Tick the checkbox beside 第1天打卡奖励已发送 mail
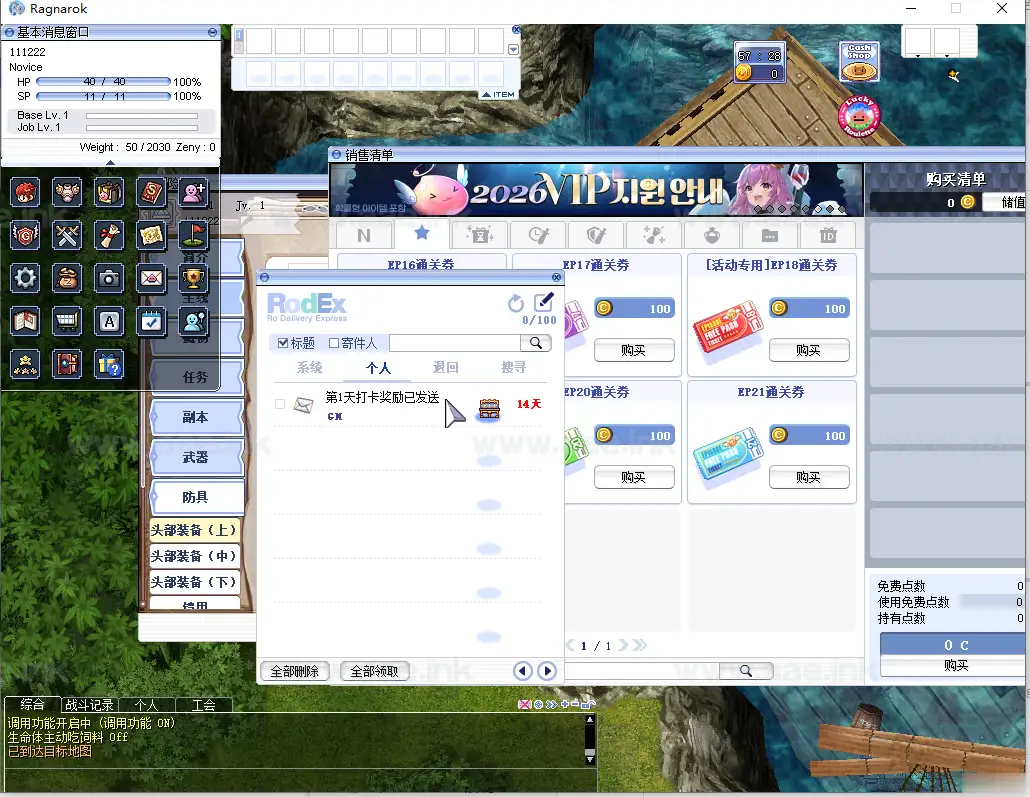1030x797 pixels. point(280,404)
